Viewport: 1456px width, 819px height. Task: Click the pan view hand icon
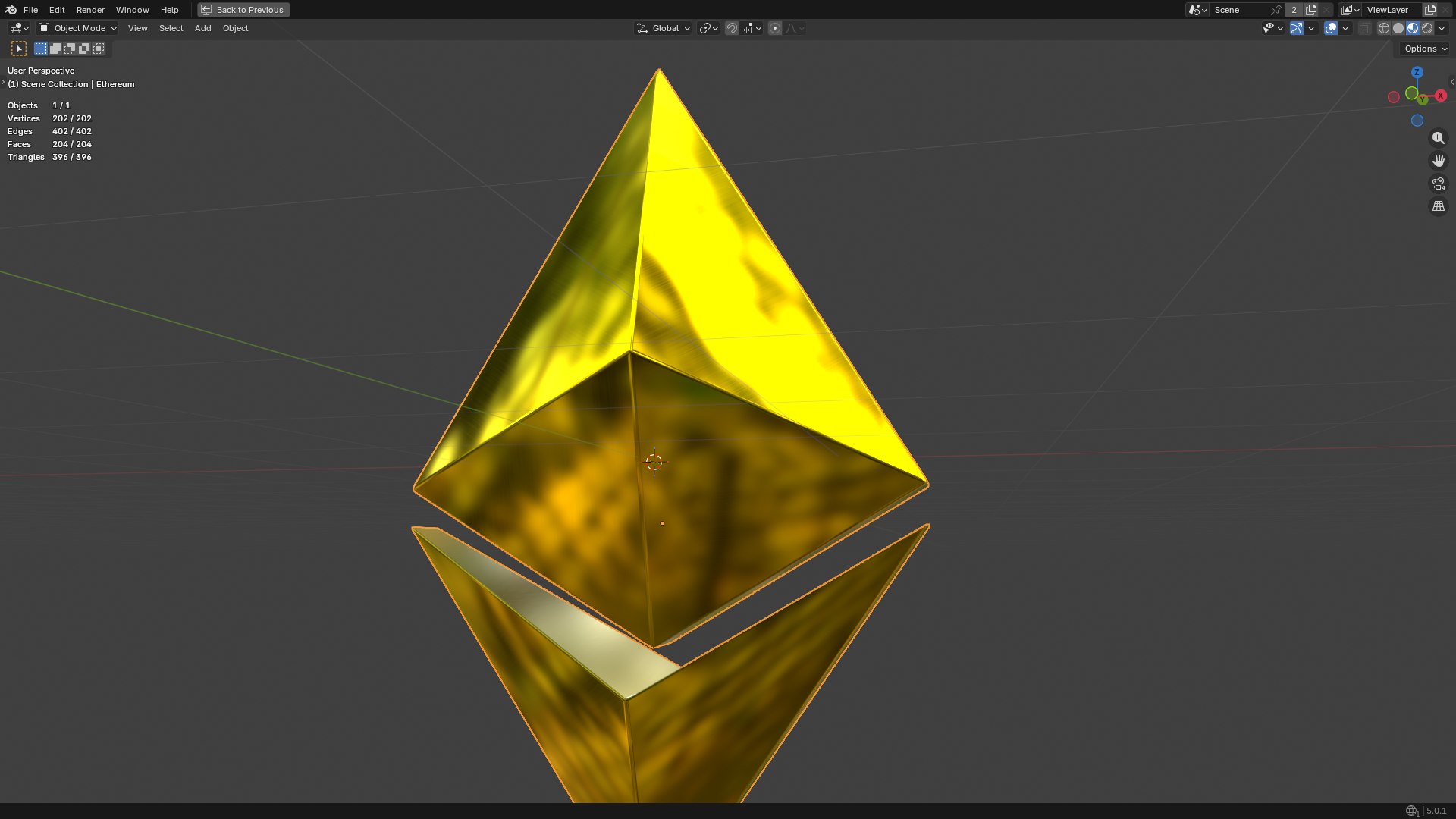coord(1438,161)
